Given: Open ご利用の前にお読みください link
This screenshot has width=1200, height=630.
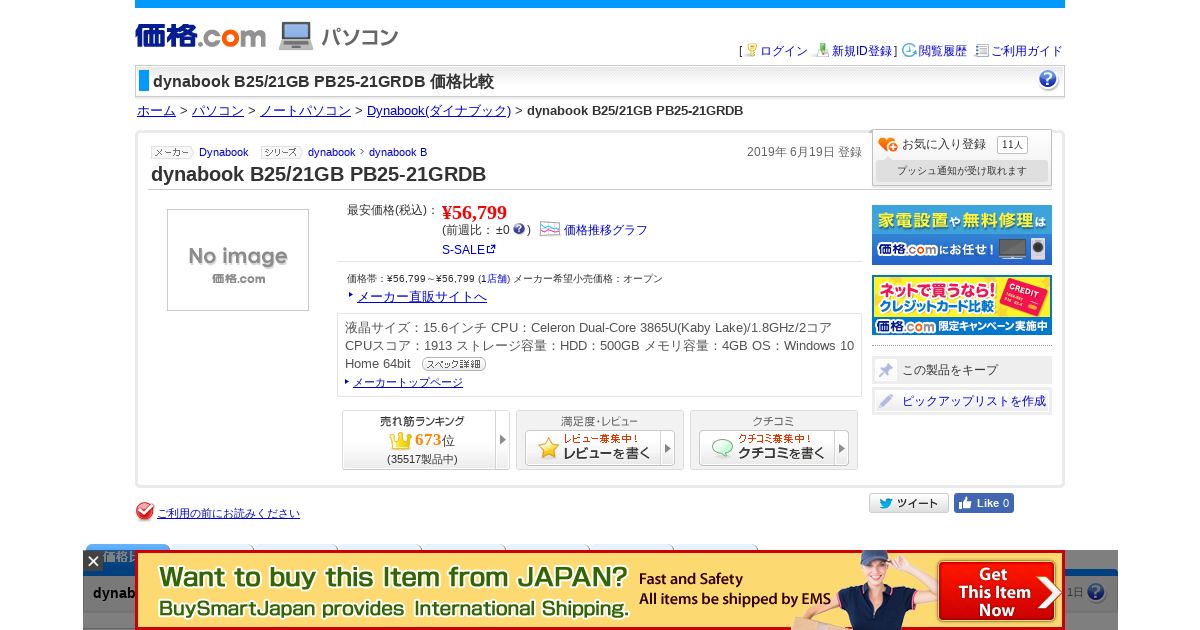Looking at the screenshot, I should (x=228, y=513).
